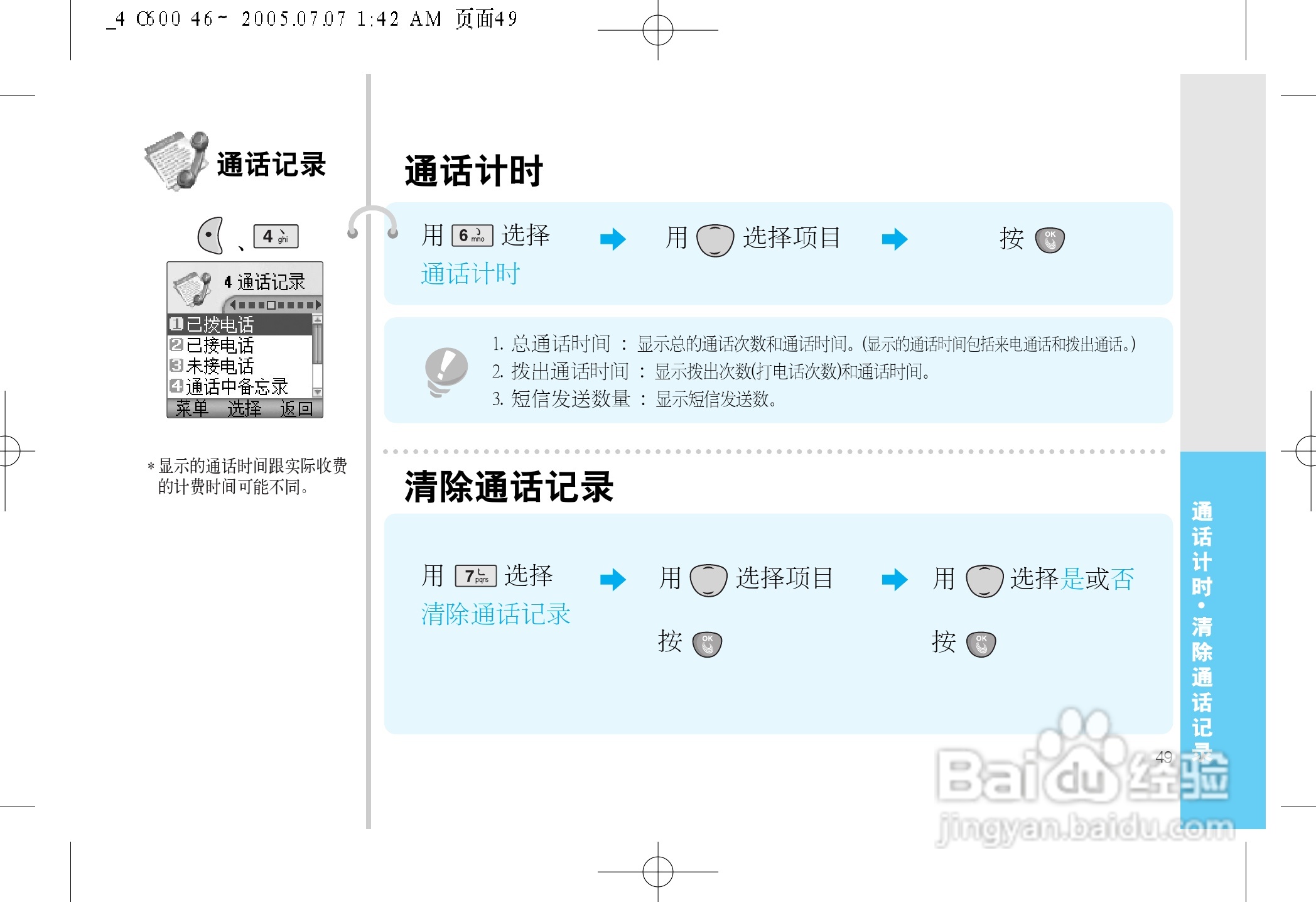Viewport: 1316px width, 902px height.
Task: Click the blue 清除通话记录 link text
Action: (495, 614)
